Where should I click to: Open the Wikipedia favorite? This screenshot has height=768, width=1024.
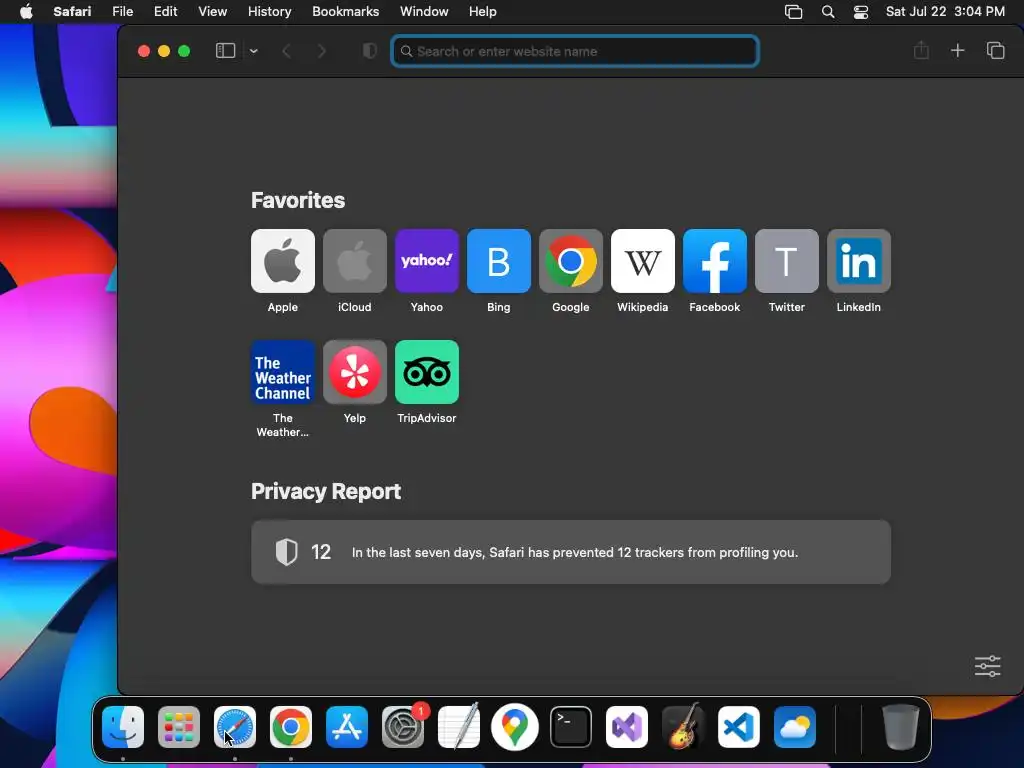643,261
